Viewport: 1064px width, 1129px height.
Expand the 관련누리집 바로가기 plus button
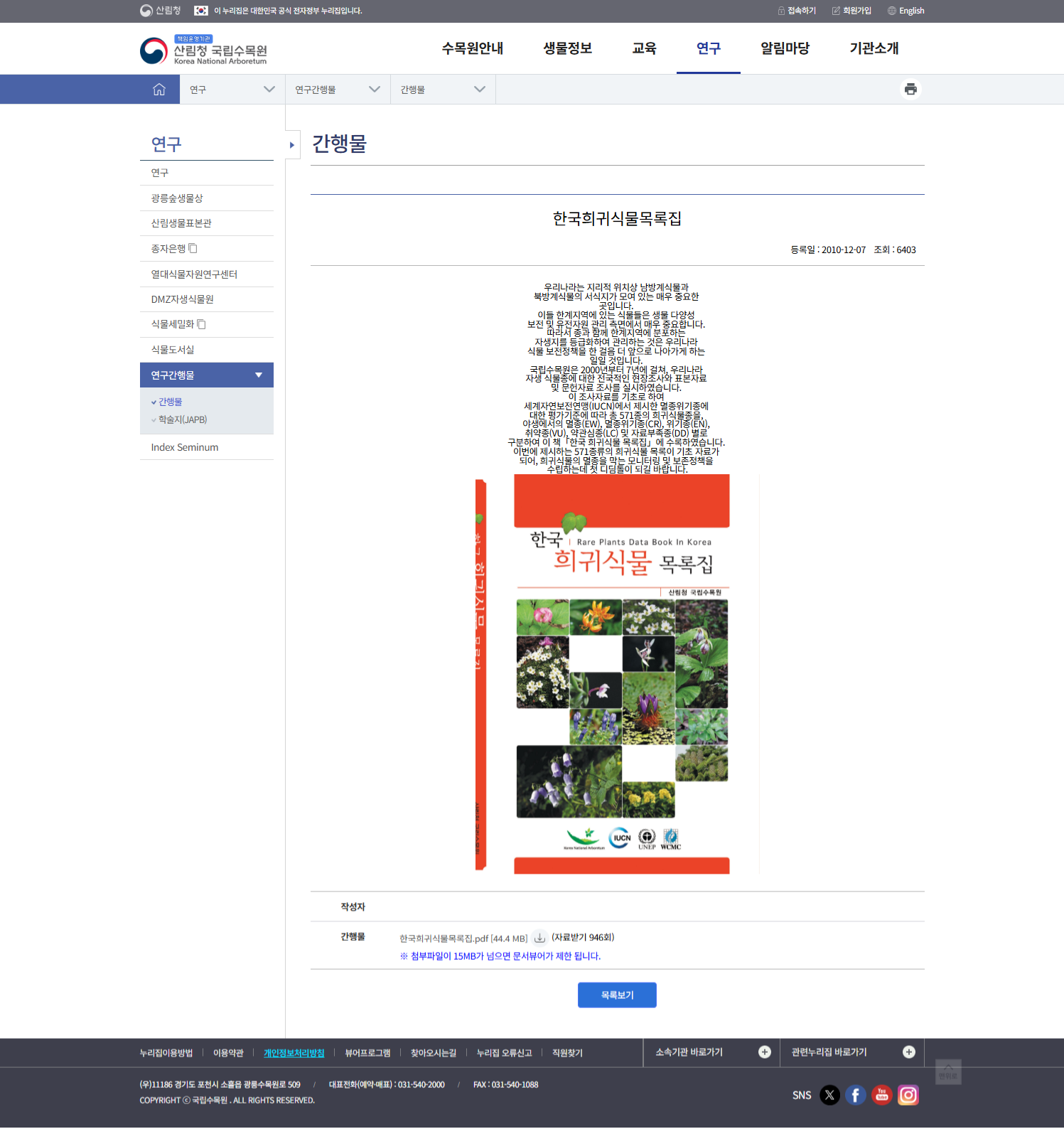pyautogui.click(x=909, y=1052)
